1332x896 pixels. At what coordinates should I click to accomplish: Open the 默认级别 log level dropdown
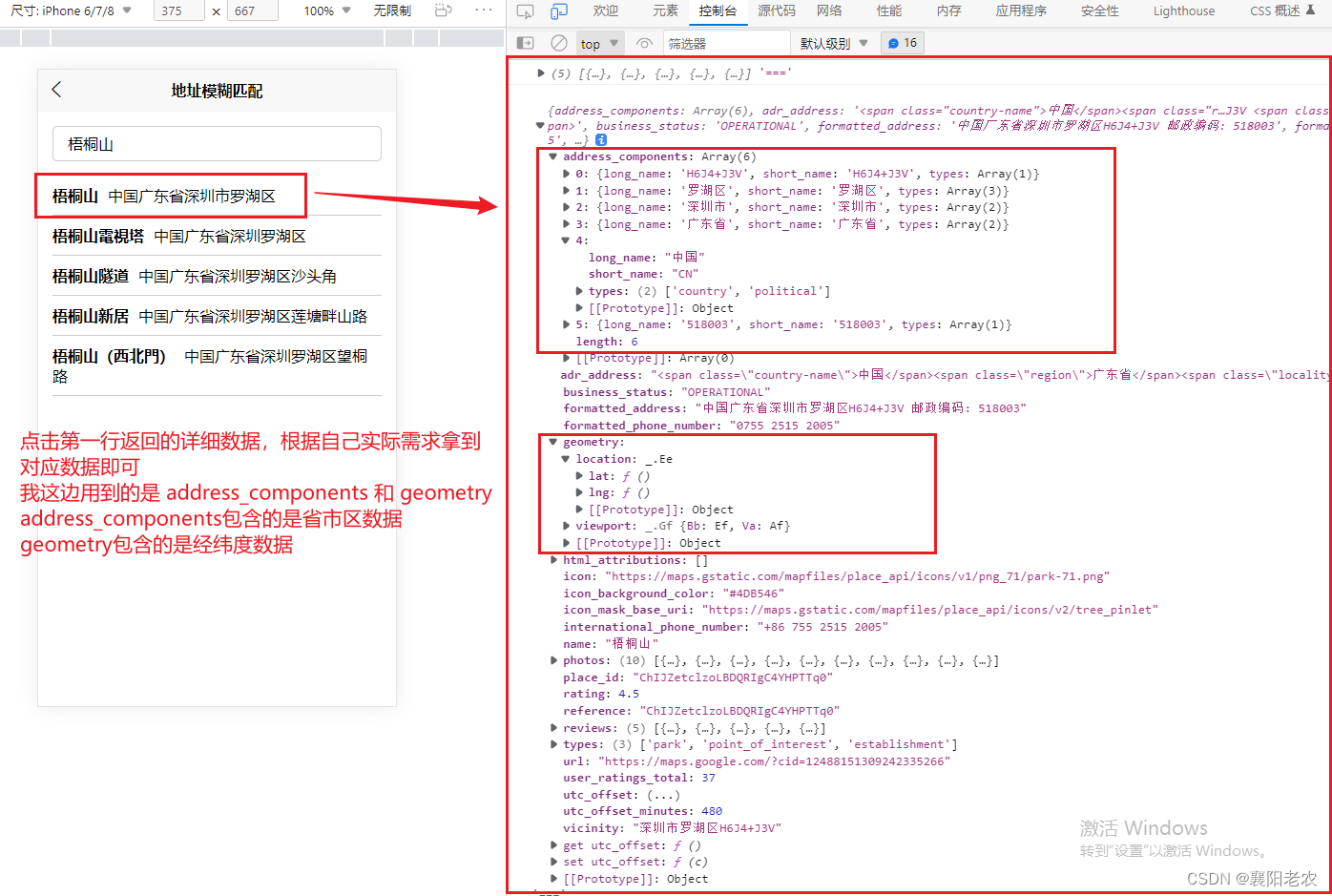[834, 42]
